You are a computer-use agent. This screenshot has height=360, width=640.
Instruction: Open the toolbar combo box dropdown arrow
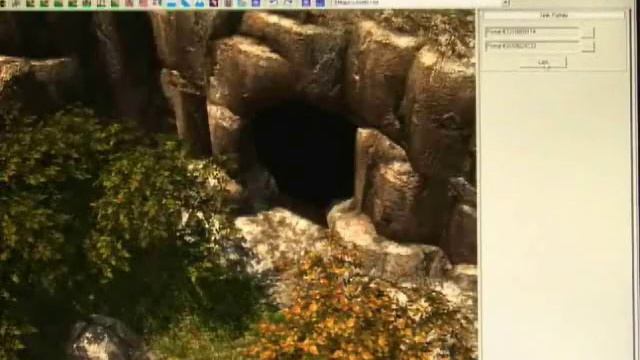(x=506, y=3)
